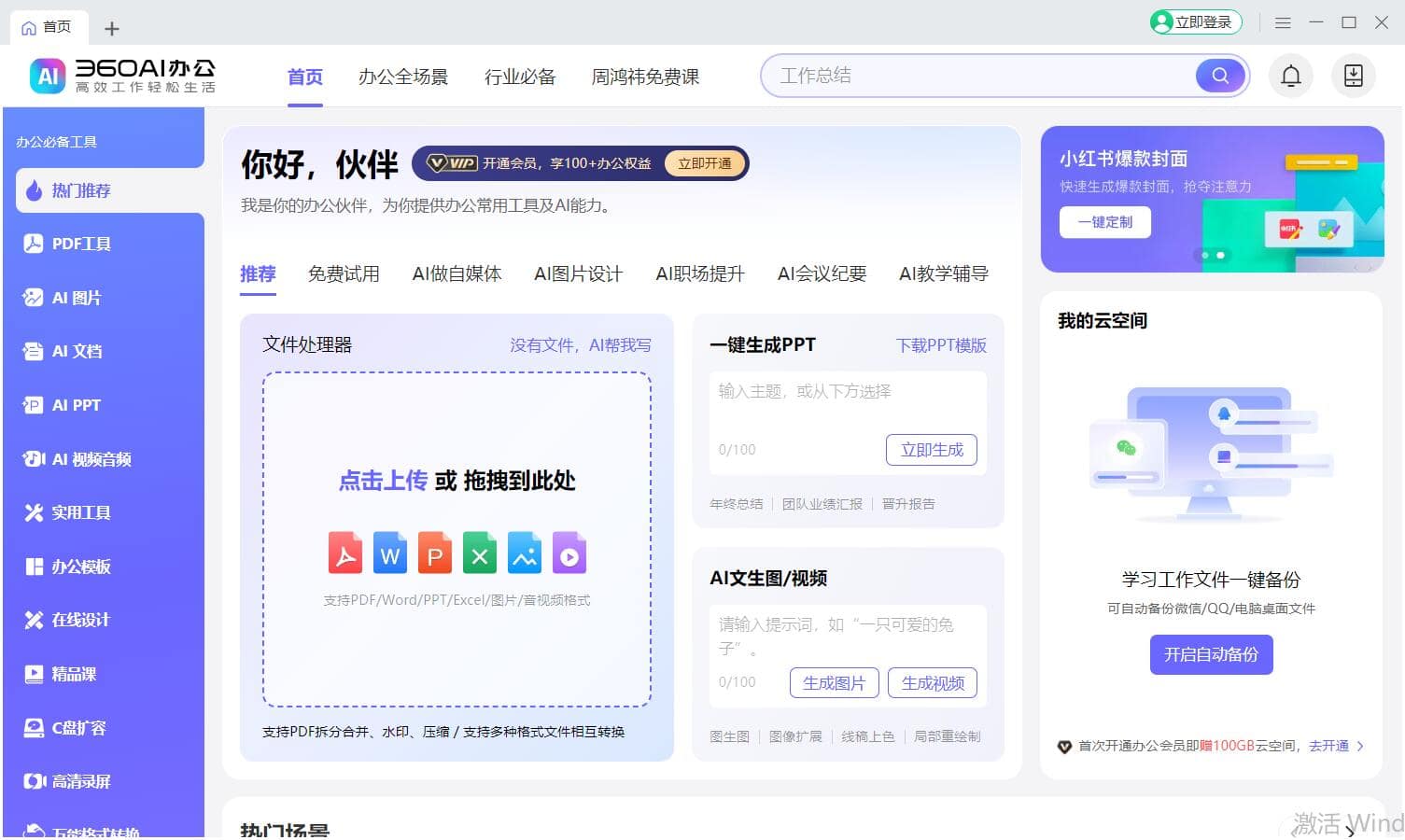Viewport: 1405px width, 840px height.
Task: Click the 首页 window tab
Action: click(49, 27)
